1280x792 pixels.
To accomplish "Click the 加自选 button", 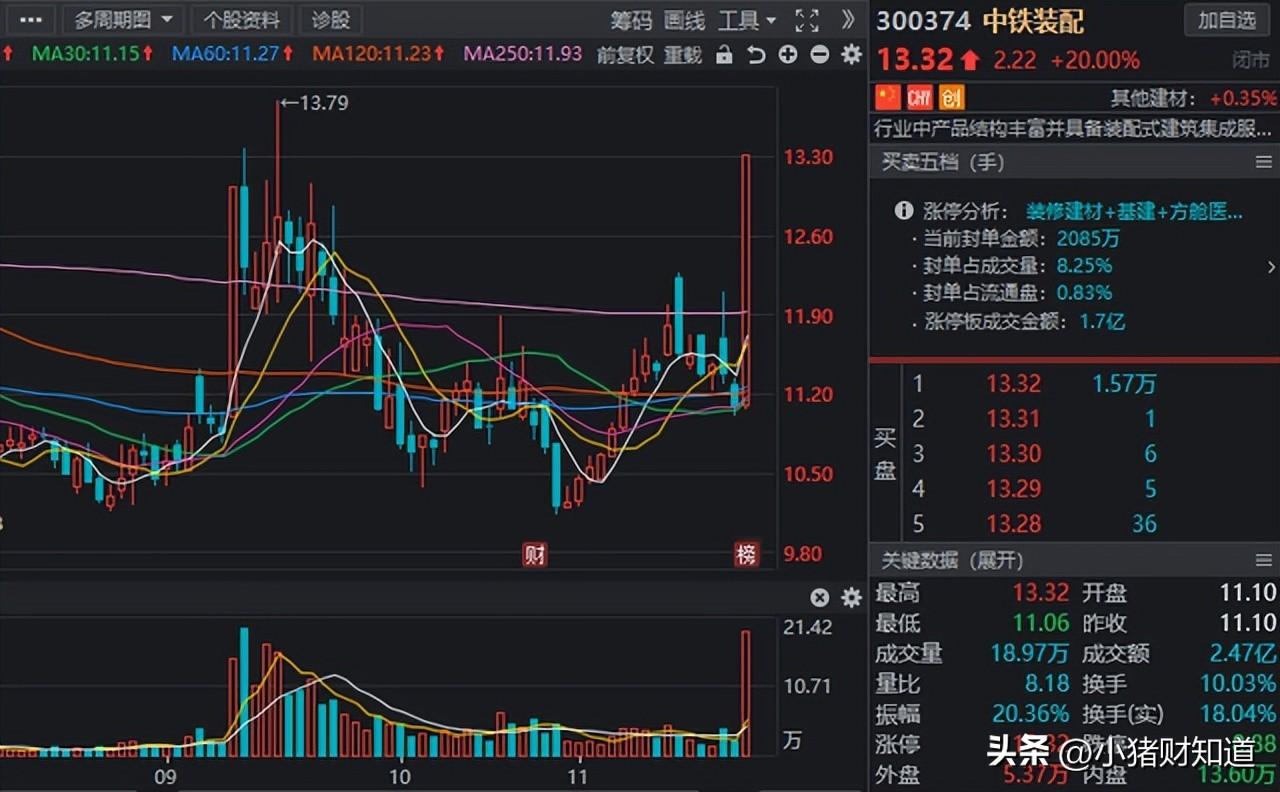I will click(1227, 20).
